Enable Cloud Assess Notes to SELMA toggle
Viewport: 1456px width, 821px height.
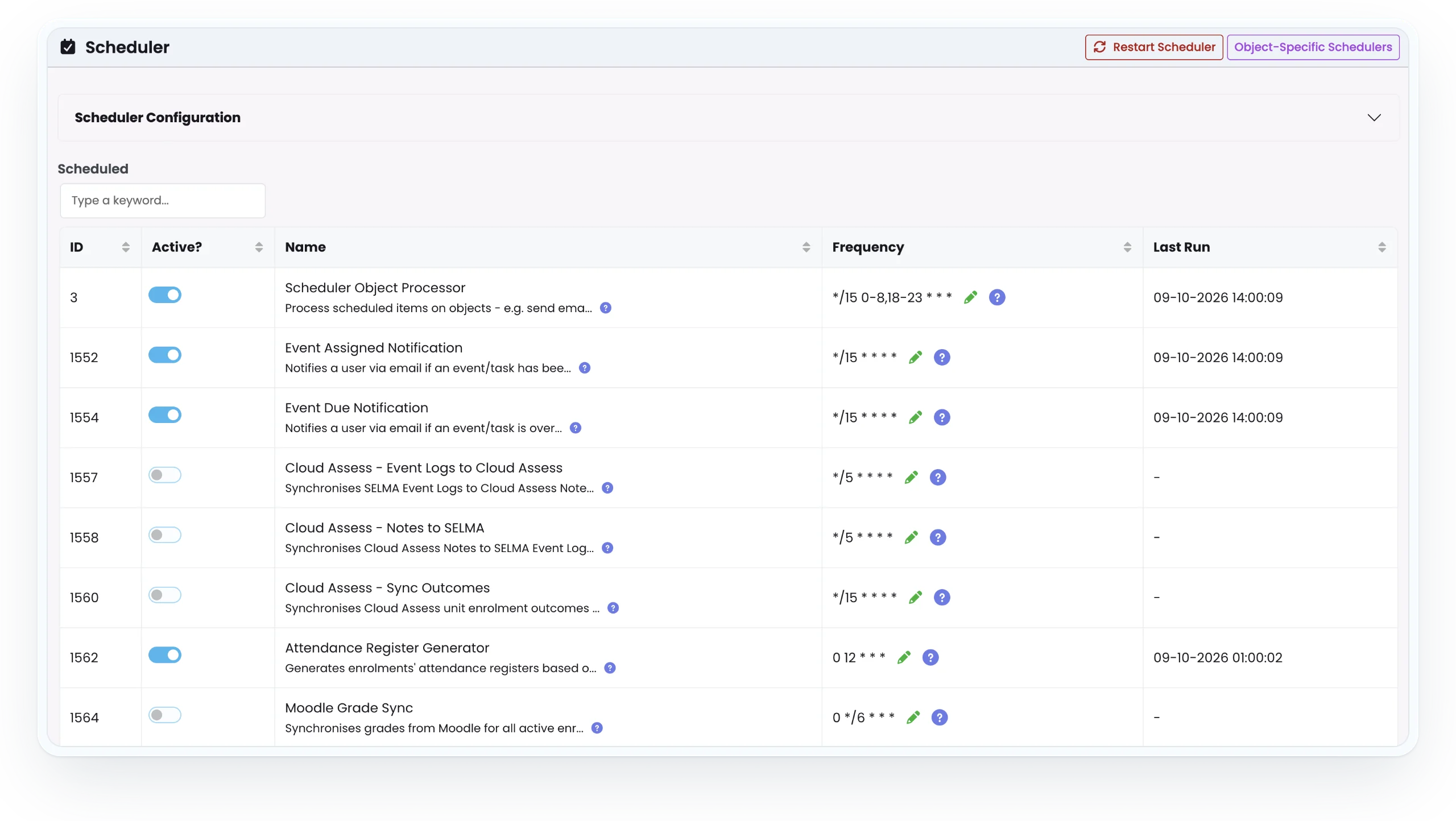165,535
